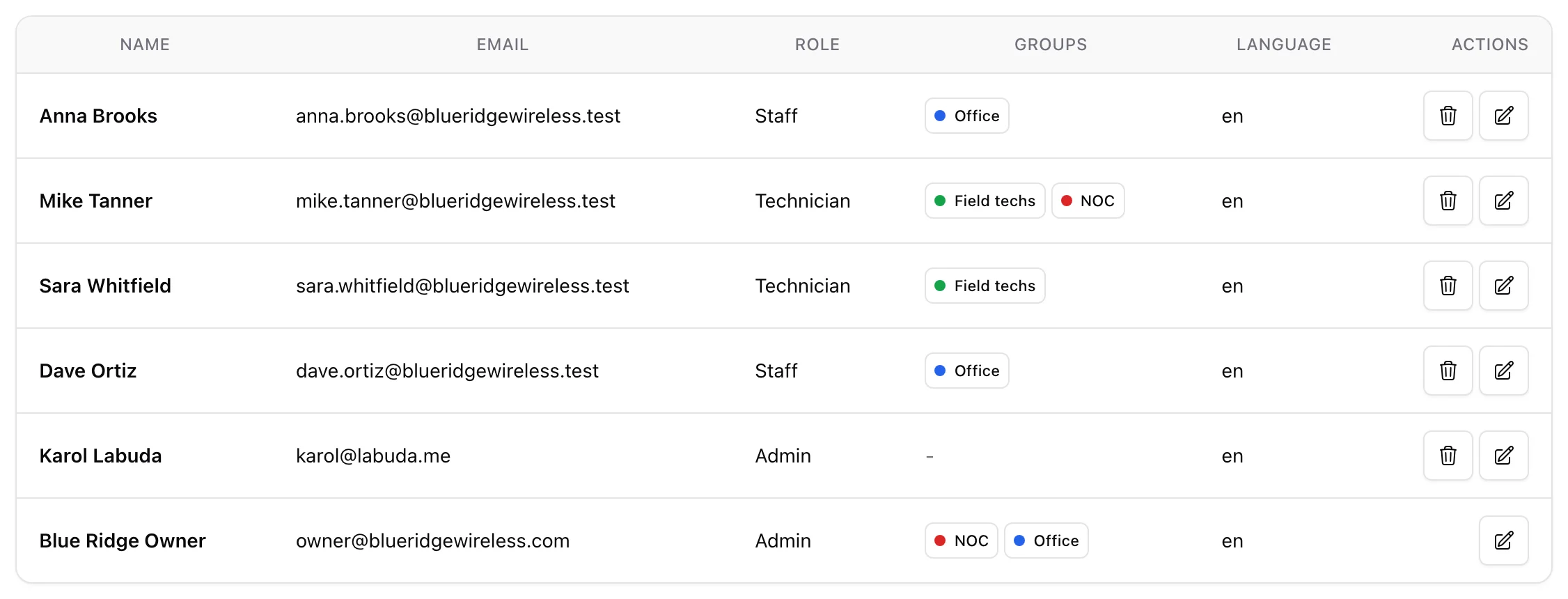
Task: Delete the Dave Ortiz user
Action: [1448, 371]
